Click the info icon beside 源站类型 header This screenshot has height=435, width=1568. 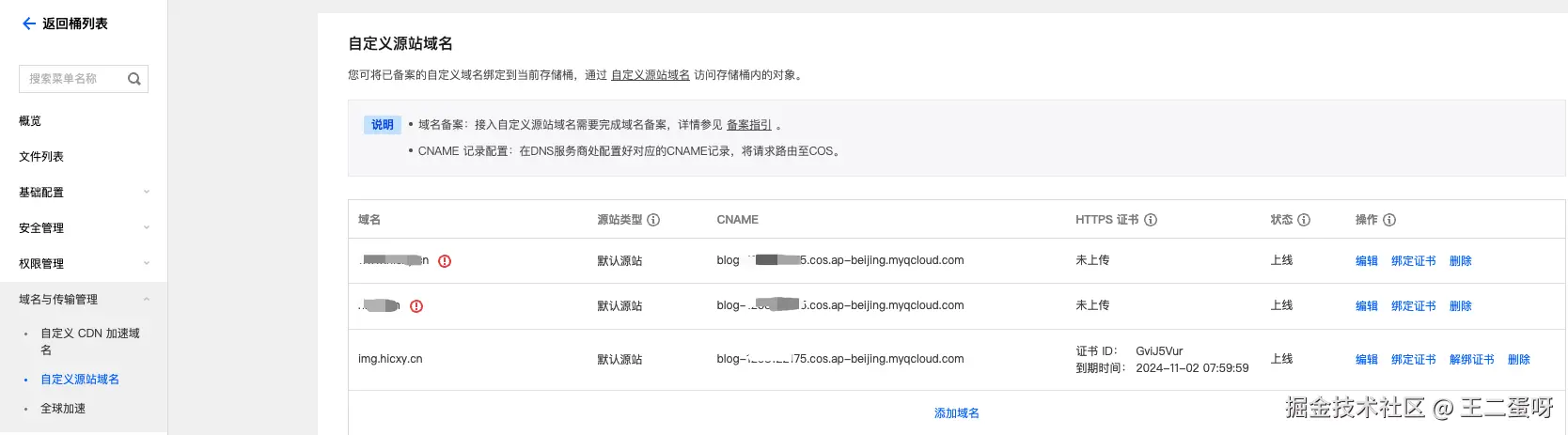(653, 220)
